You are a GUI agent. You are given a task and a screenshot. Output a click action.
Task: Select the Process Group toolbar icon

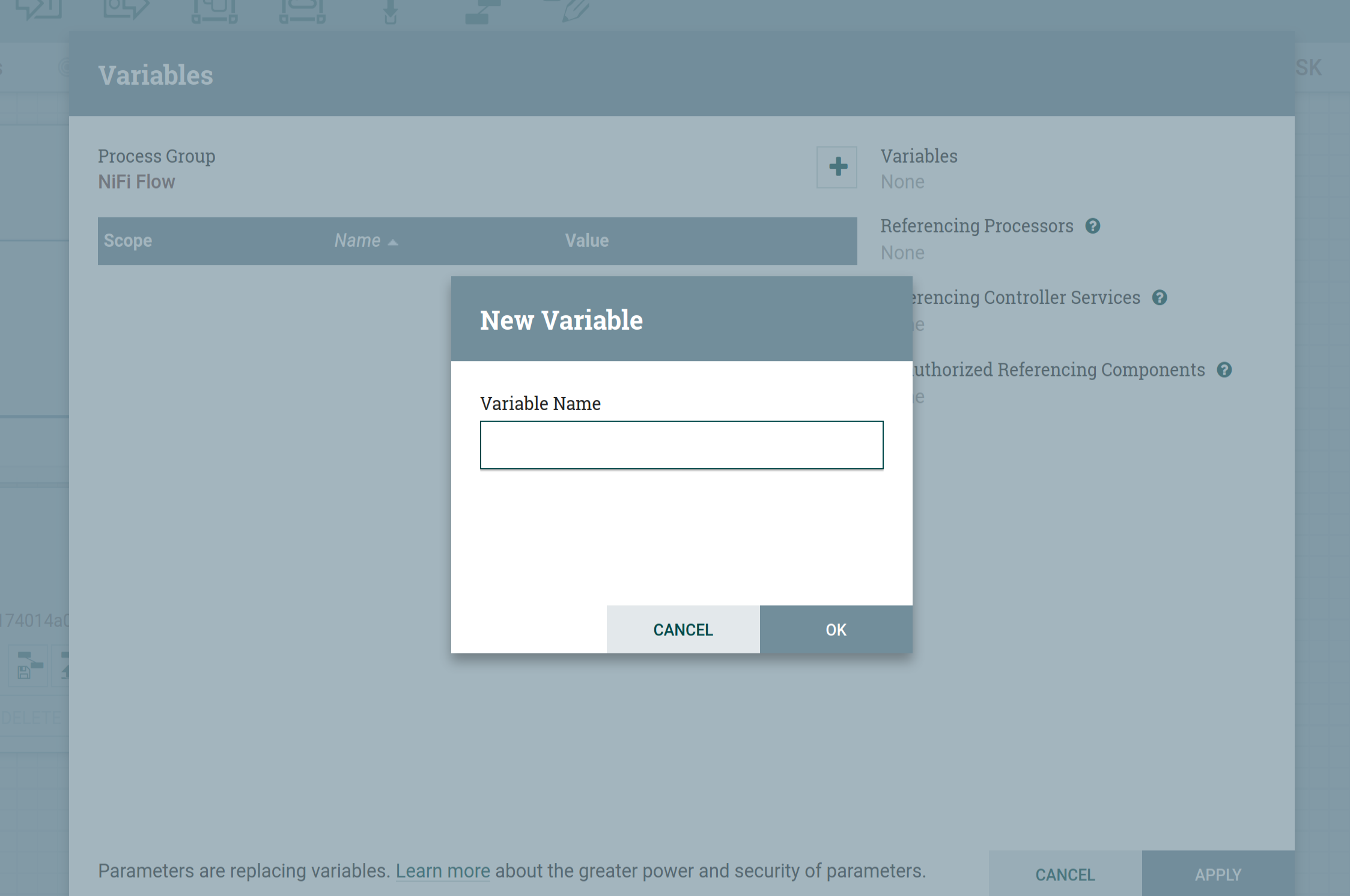point(214,11)
